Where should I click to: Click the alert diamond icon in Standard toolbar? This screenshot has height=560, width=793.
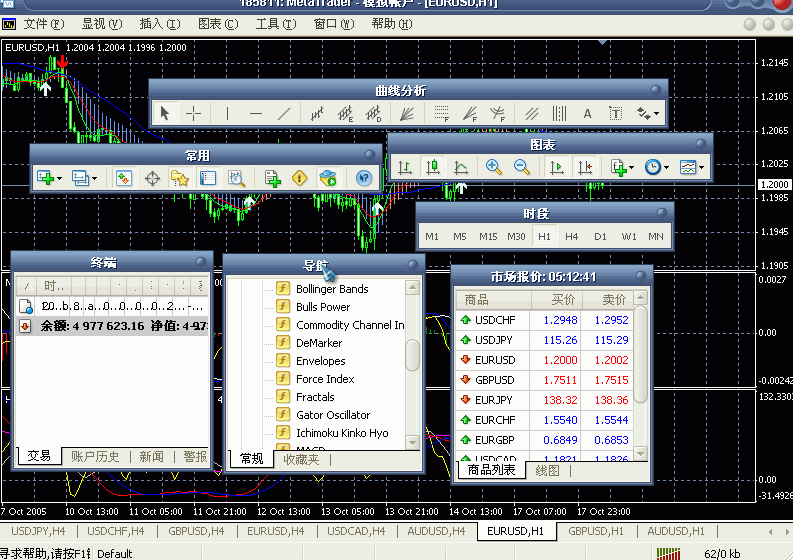coord(300,178)
